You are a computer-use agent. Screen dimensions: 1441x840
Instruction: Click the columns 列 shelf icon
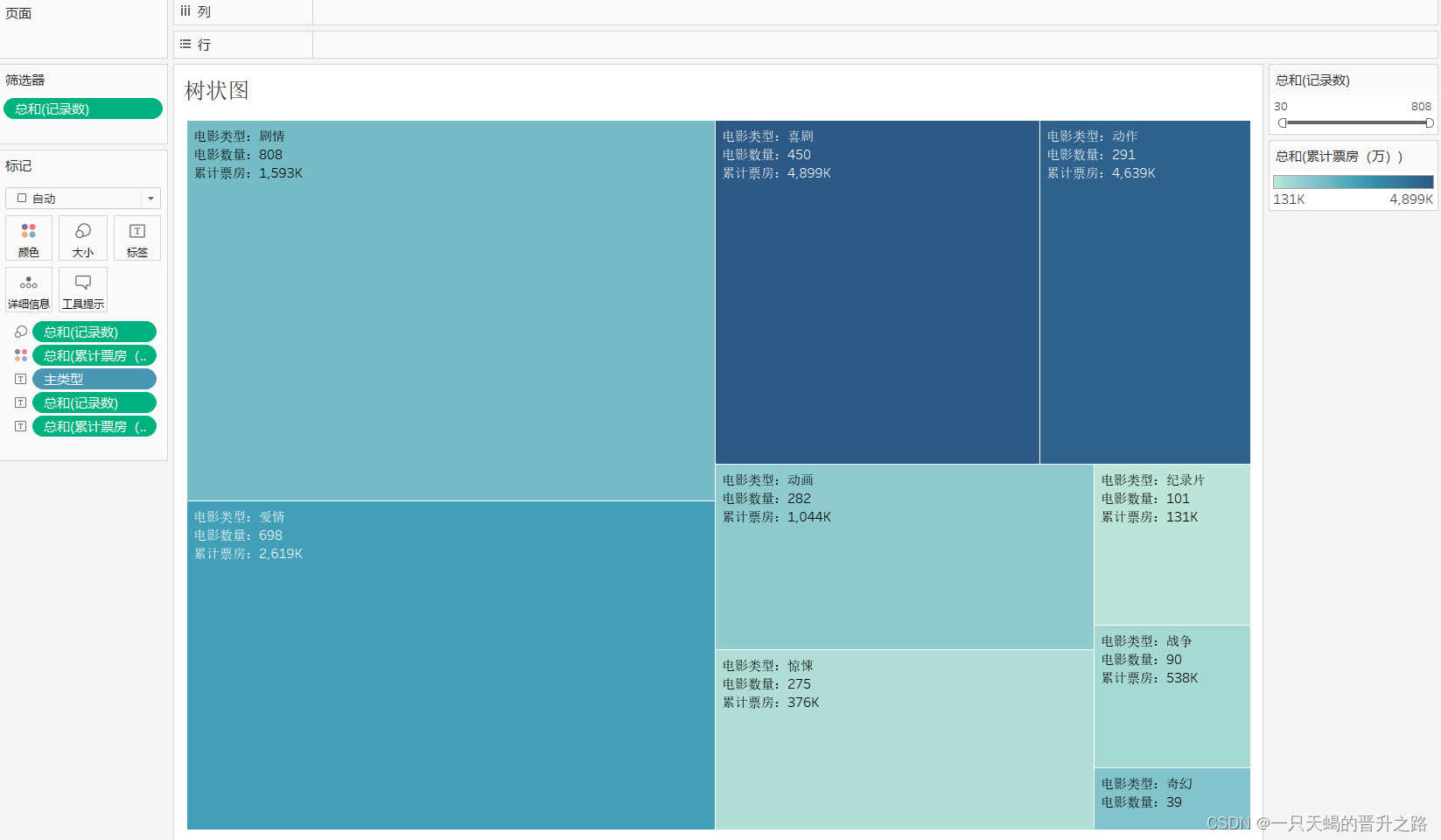click(x=185, y=11)
